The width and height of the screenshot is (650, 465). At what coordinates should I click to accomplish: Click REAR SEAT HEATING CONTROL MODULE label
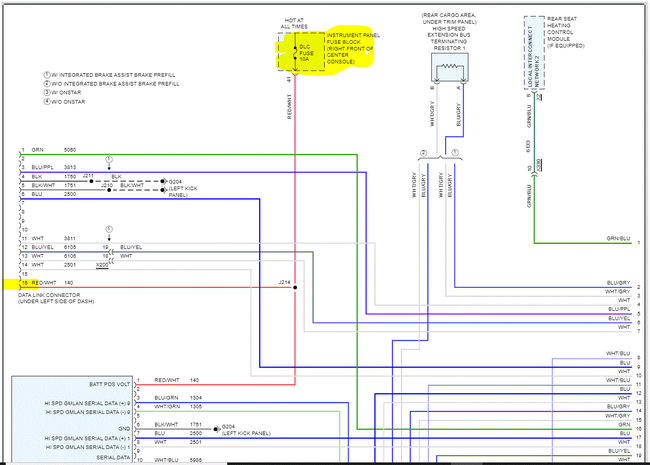[565, 32]
